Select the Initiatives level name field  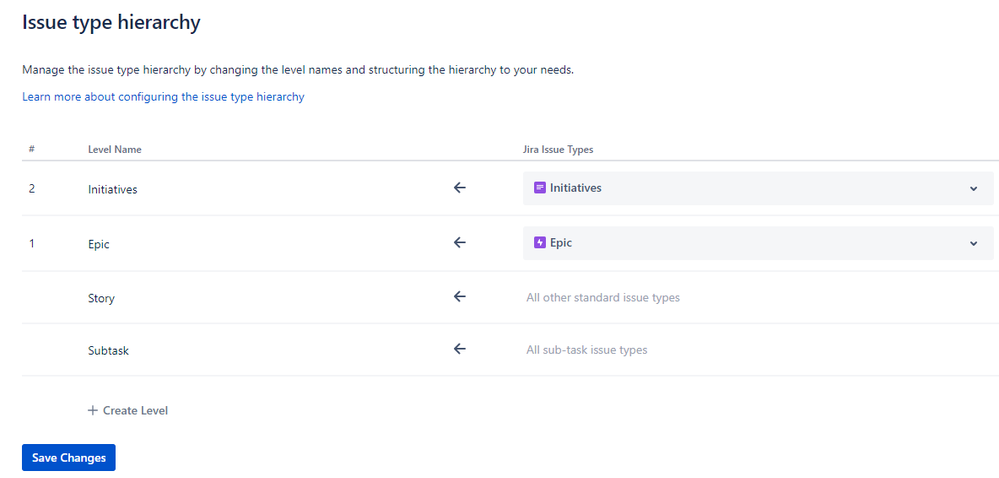click(113, 189)
